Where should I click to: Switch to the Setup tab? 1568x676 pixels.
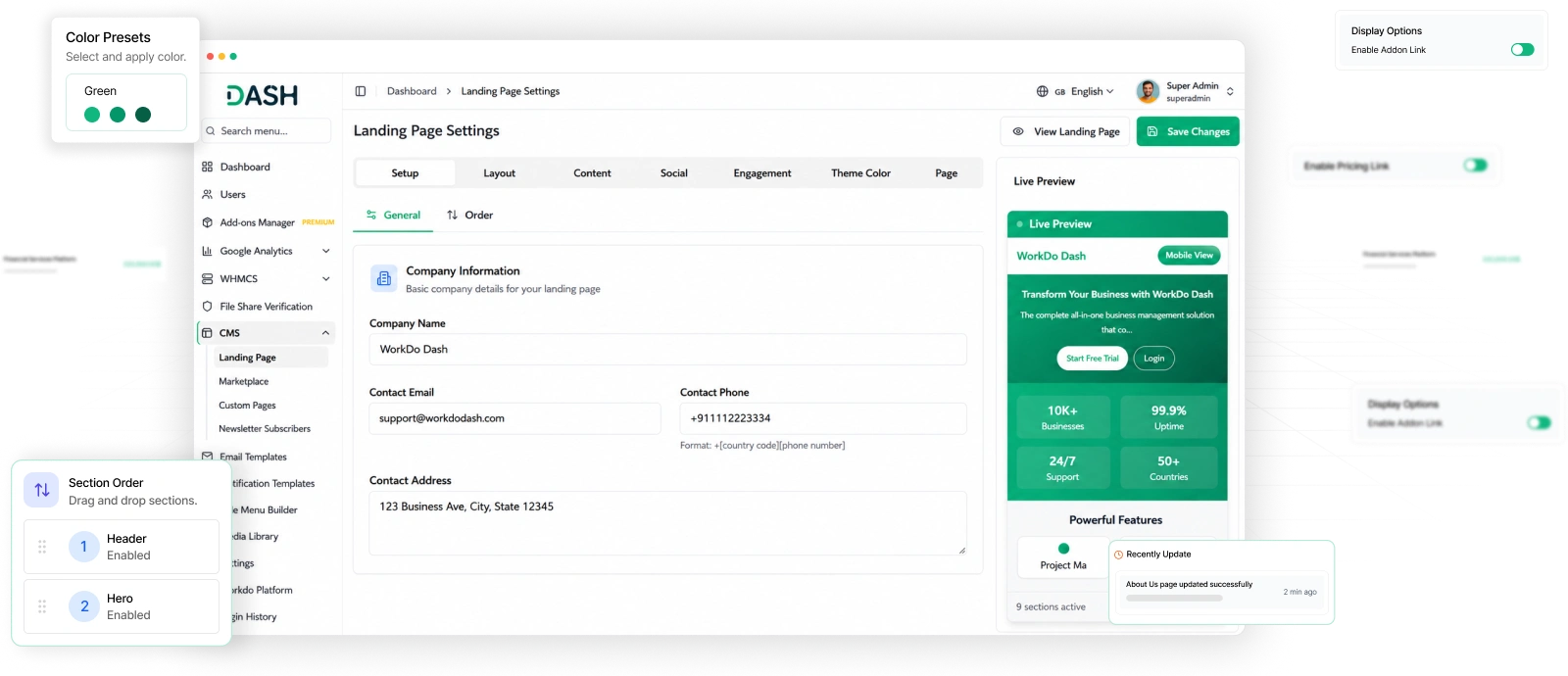[x=405, y=173]
